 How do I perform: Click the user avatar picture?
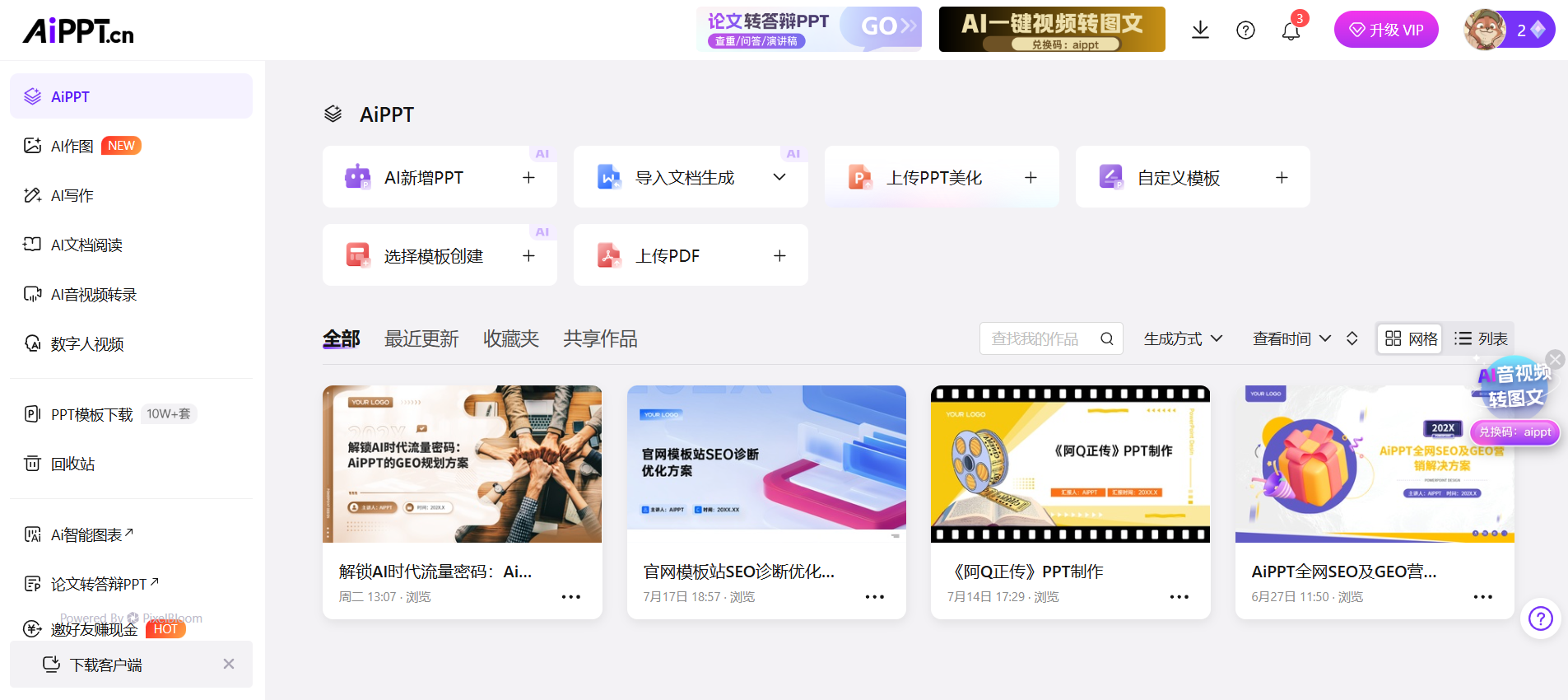[x=1485, y=30]
